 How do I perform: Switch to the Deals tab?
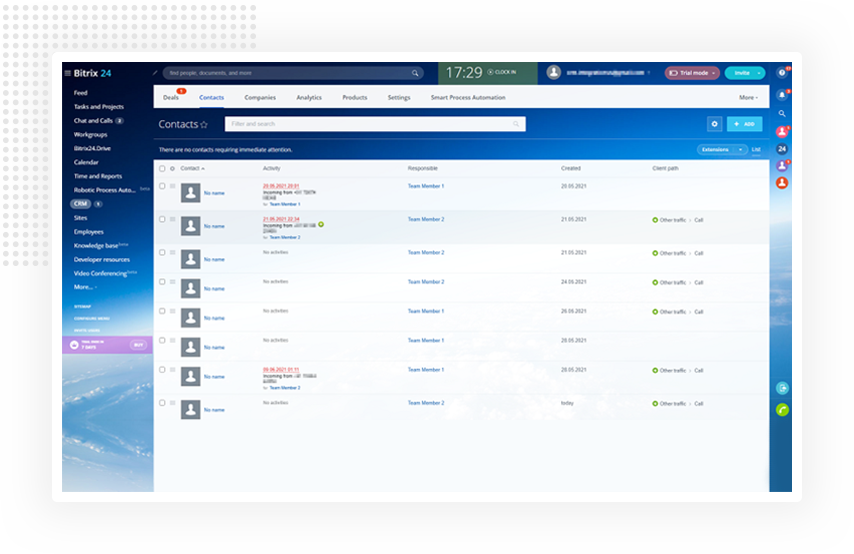[x=170, y=98]
